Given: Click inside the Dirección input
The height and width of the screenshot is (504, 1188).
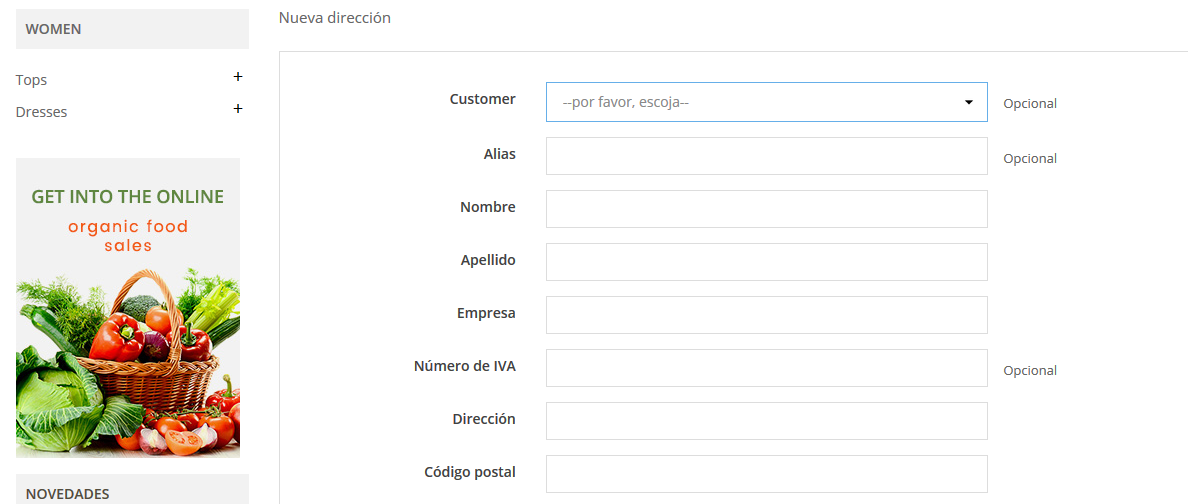Looking at the screenshot, I should [x=766, y=421].
